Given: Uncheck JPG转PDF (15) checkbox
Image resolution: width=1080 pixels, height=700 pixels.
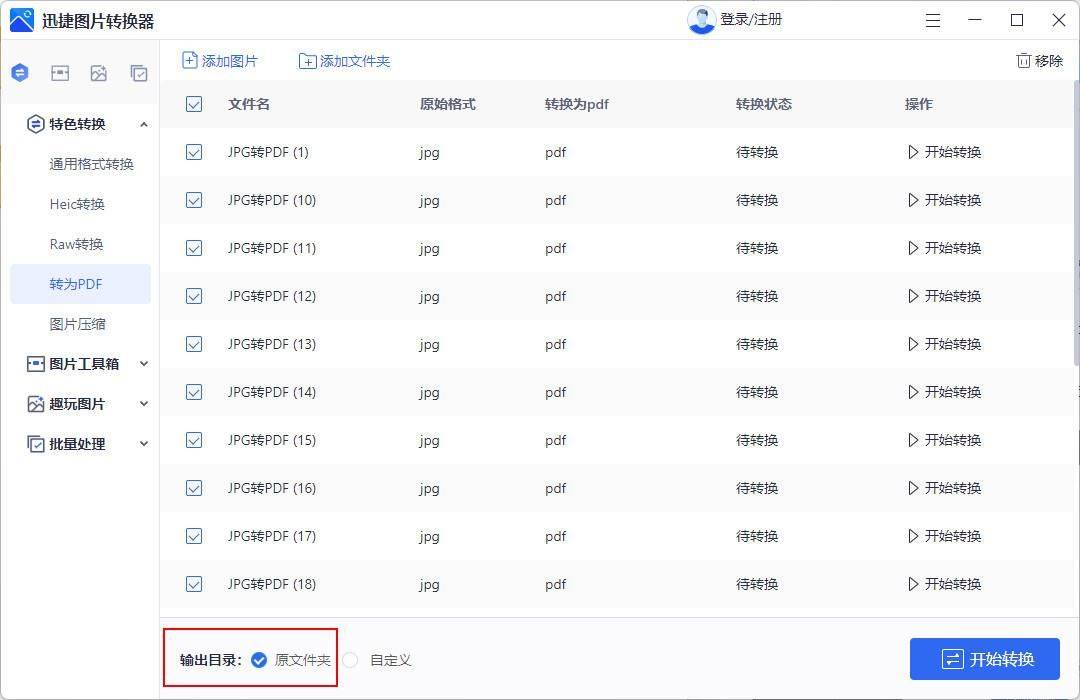Looking at the screenshot, I should 194,440.
